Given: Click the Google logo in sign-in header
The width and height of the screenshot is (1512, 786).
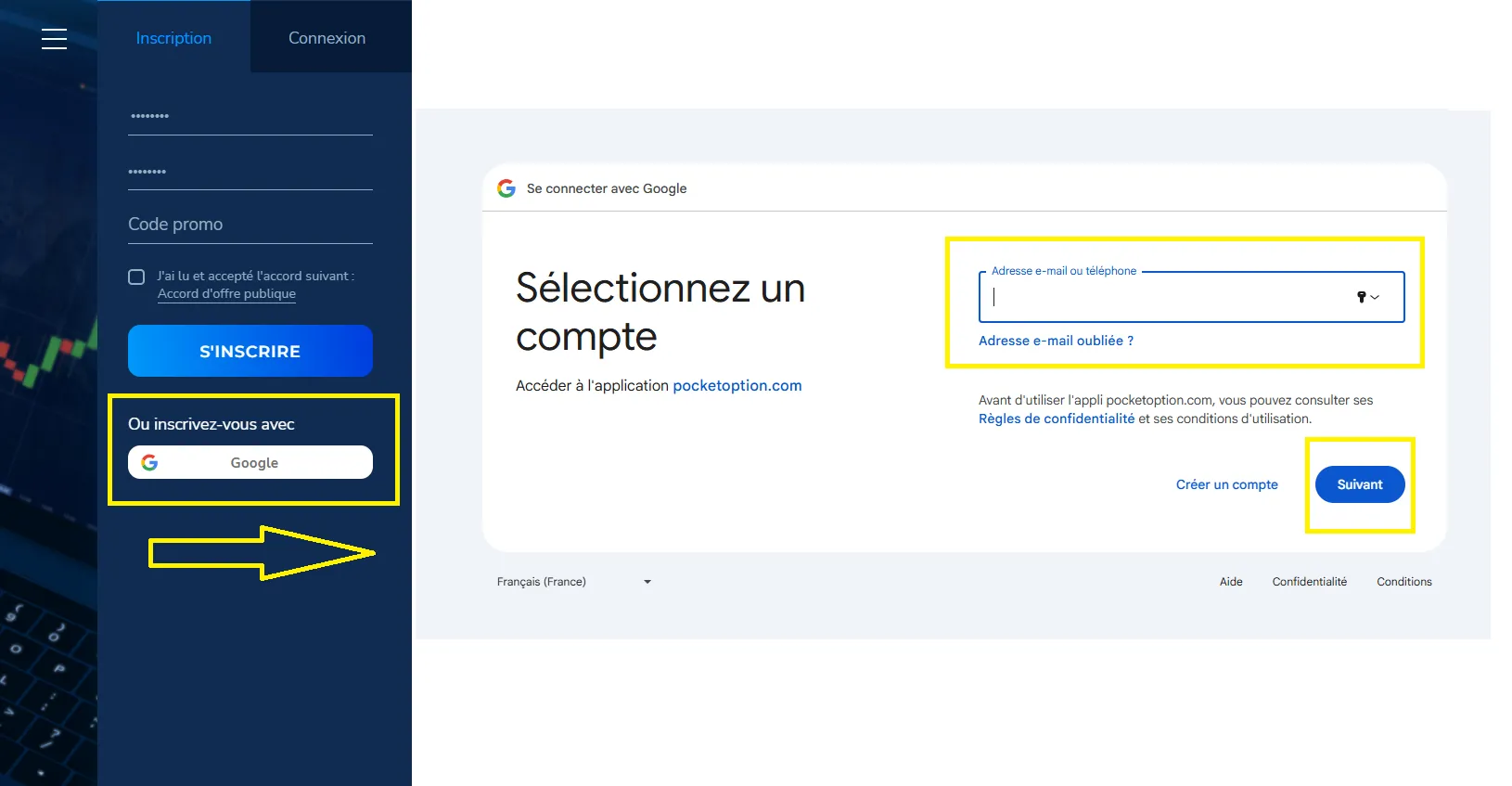Looking at the screenshot, I should pos(506,188).
